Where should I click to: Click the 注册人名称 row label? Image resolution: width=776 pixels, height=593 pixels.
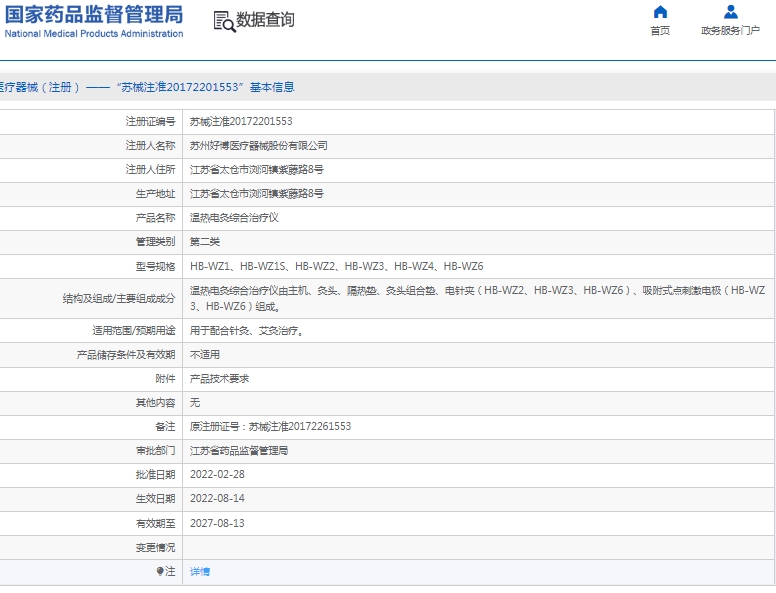[150, 146]
